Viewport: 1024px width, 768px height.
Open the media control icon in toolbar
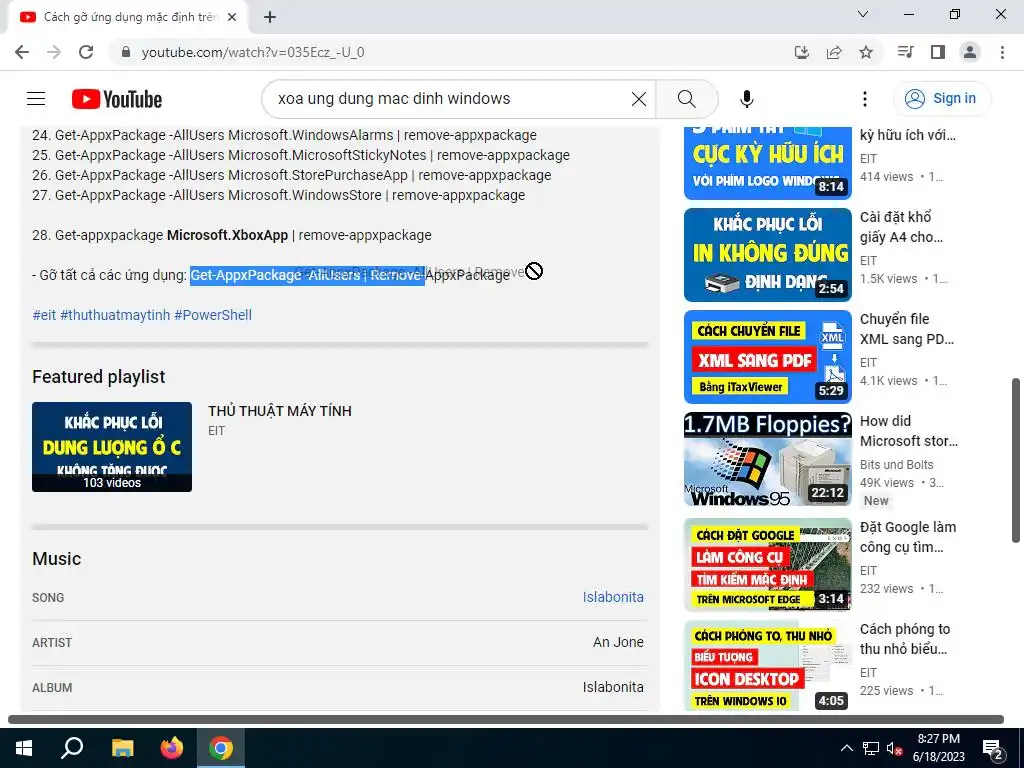905,52
